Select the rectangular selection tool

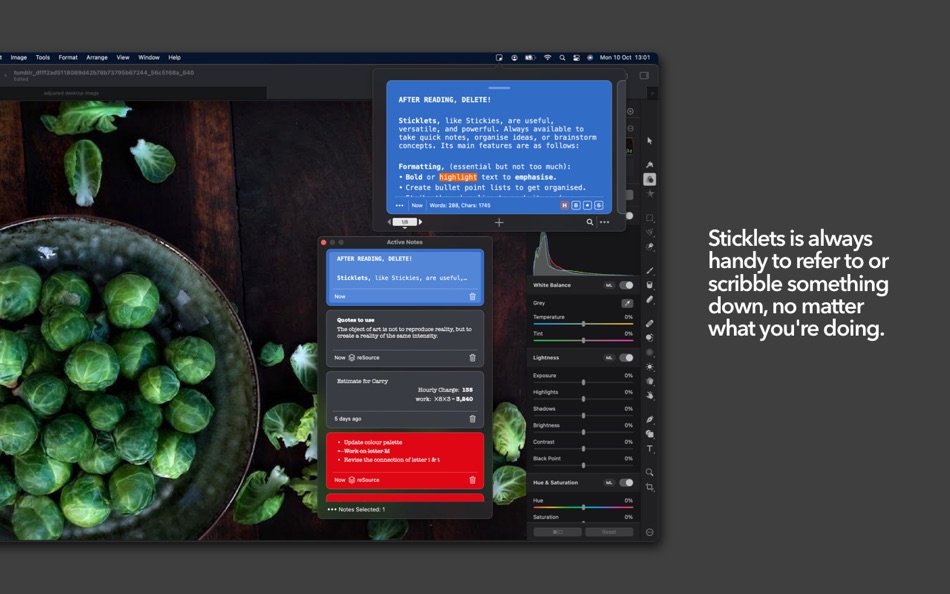point(649,218)
